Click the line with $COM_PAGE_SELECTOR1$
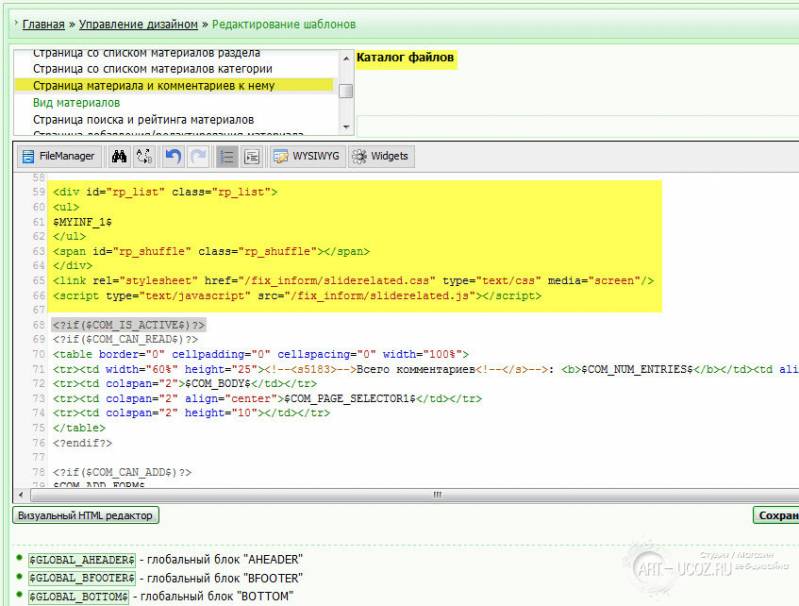The width and height of the screenshot is (799, 606). pyautogui.click(x=267, y=398)
